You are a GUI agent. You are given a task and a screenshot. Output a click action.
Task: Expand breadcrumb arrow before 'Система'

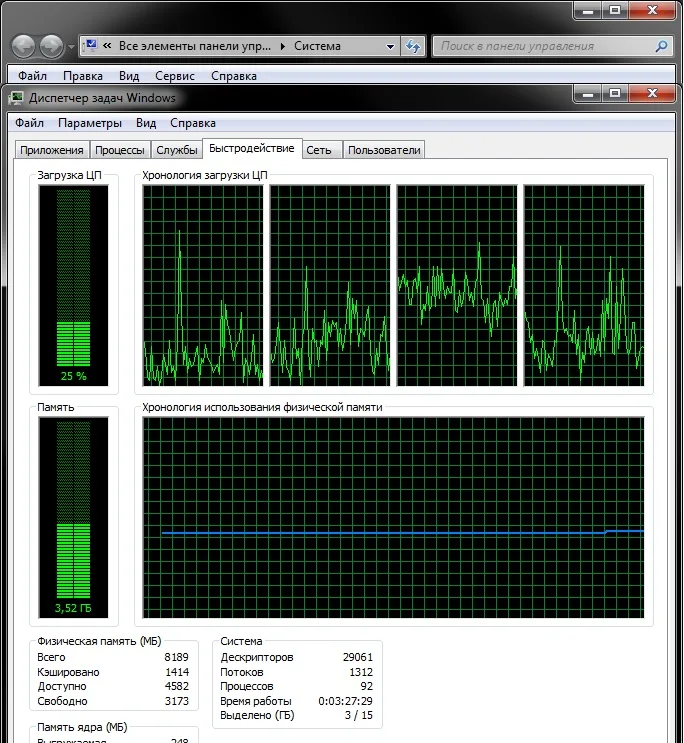(283, 46)
